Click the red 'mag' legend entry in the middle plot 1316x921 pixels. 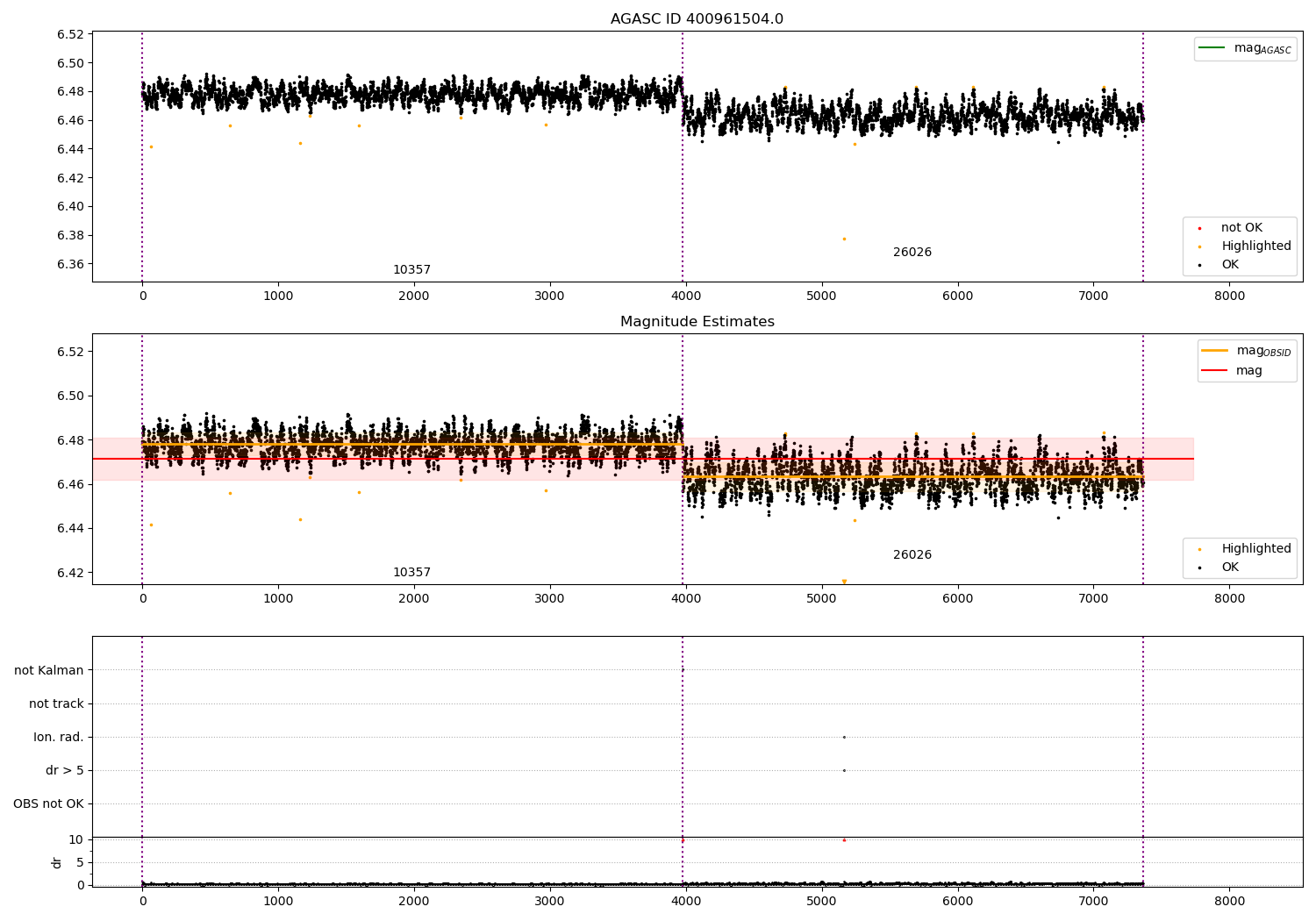pyautogui.click(x=1233, y=371)
